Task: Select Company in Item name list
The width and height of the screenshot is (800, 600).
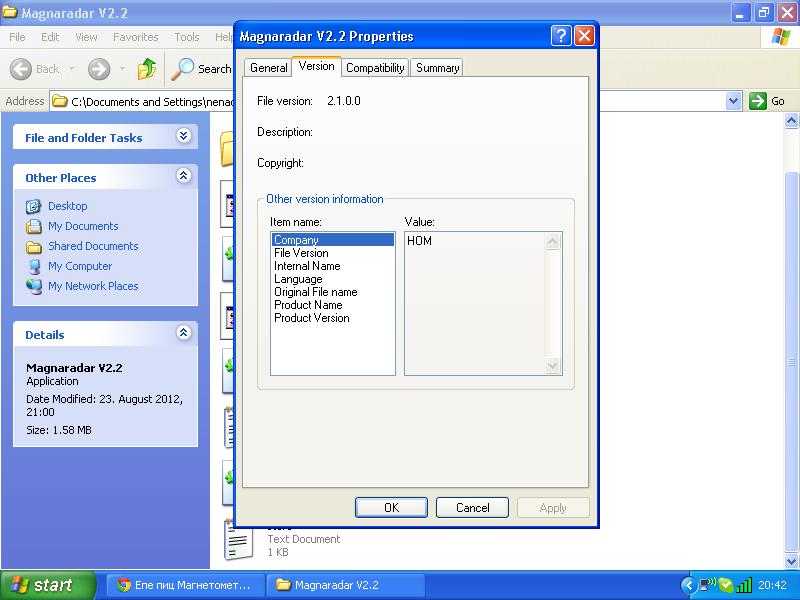Action: click(x=333, y=240)
